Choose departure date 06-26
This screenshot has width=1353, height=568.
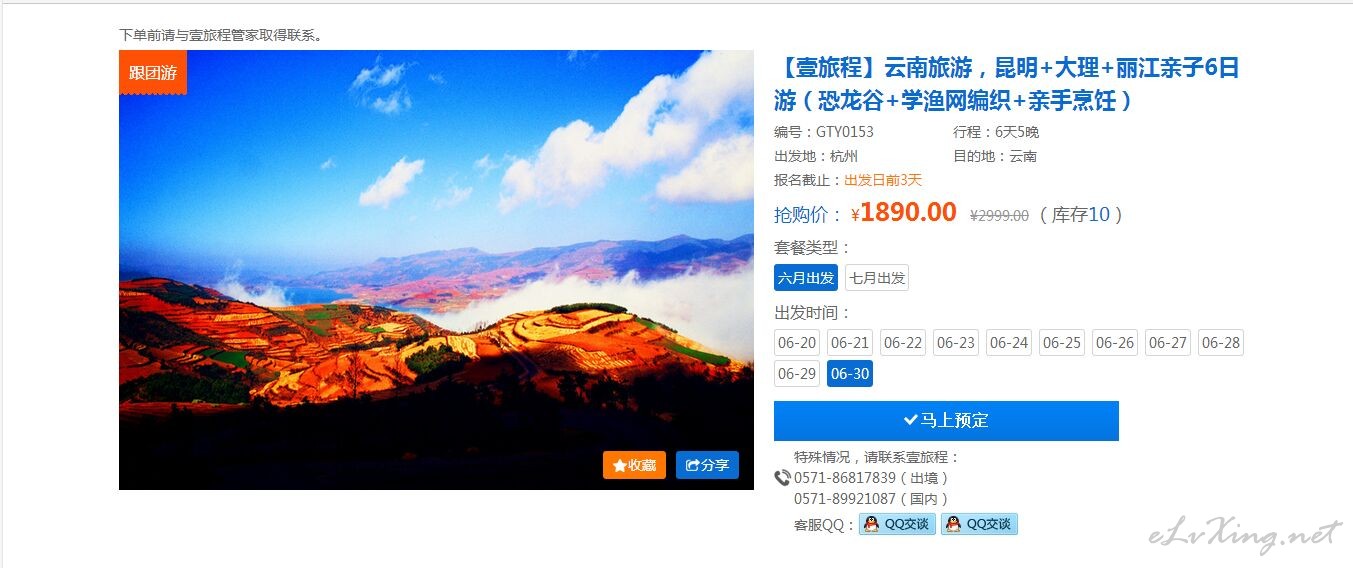coord(1115,343)
